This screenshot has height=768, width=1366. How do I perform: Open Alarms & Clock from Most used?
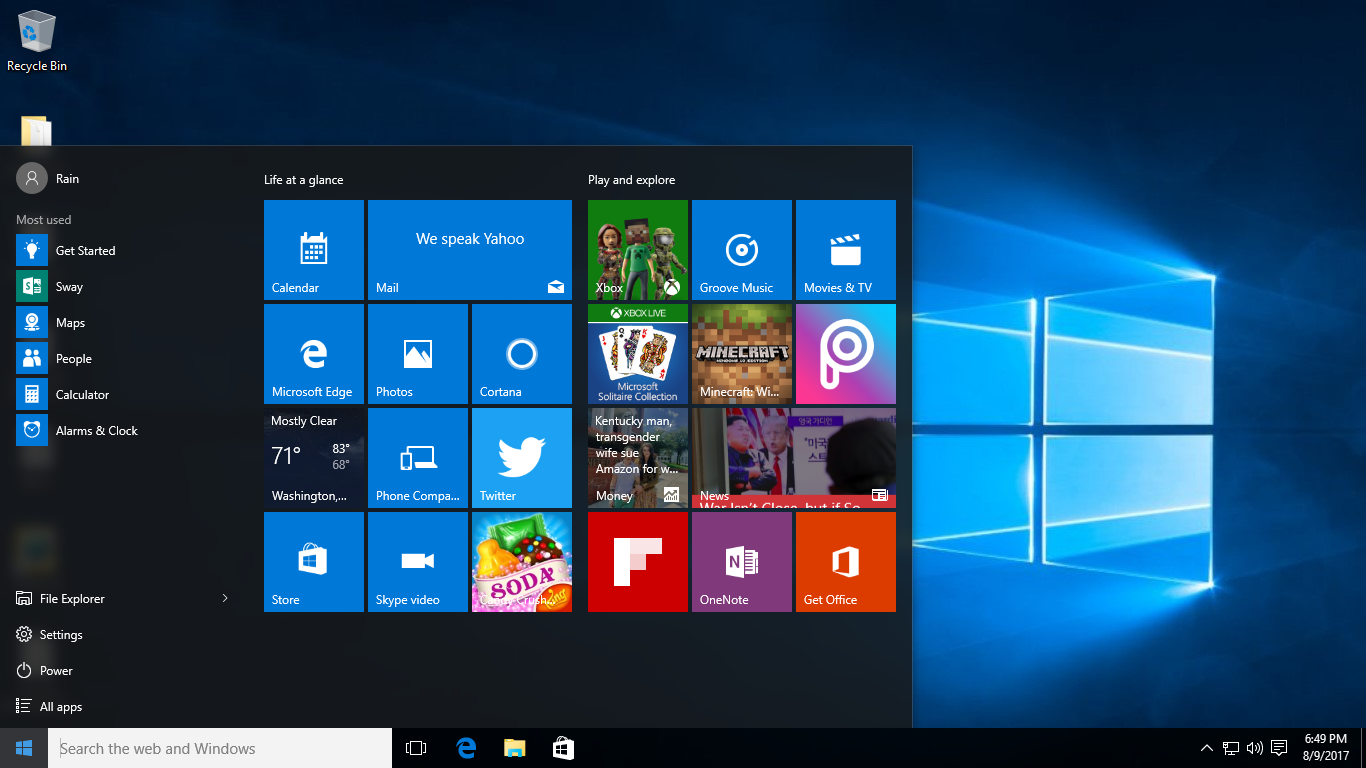[x=124, y=430]
